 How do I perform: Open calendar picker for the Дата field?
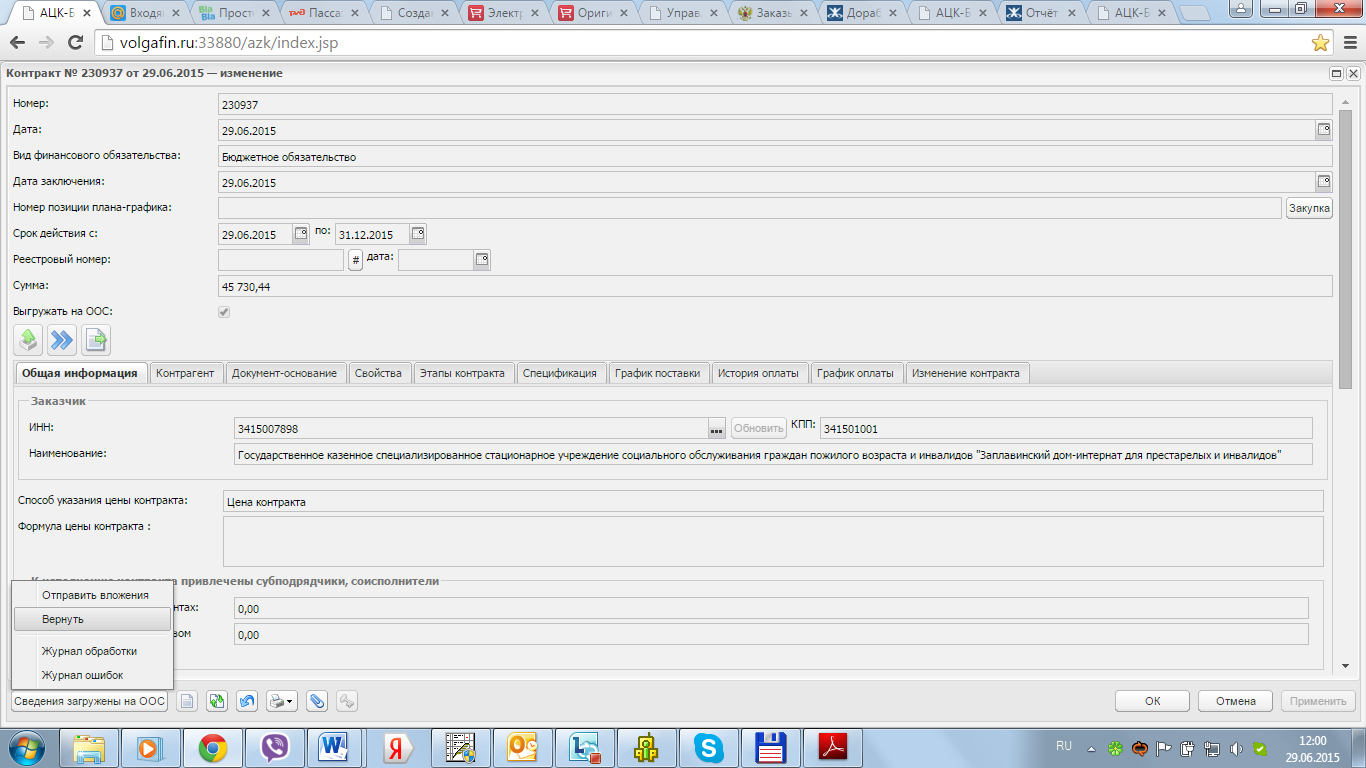pos(1323,130)
